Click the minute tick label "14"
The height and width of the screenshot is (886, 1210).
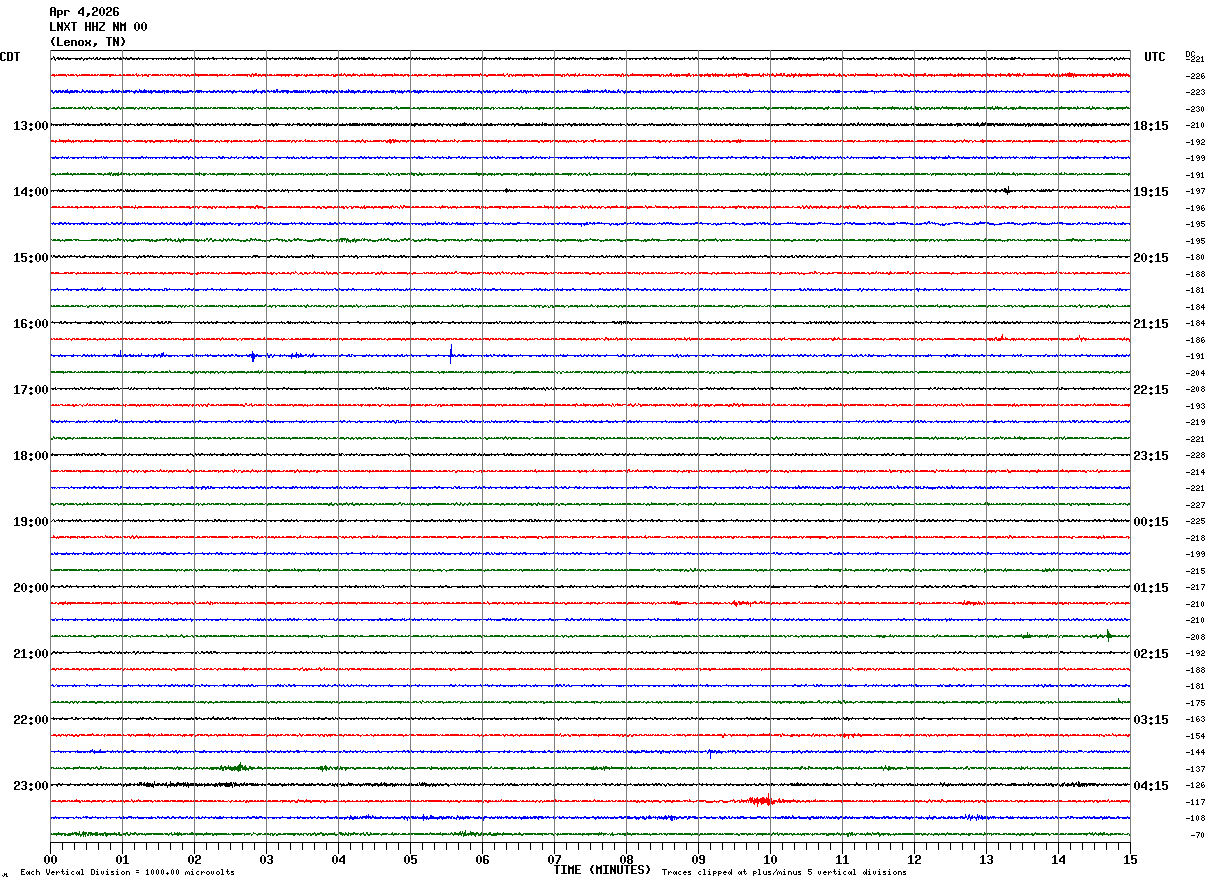[x=1059, y=859]
